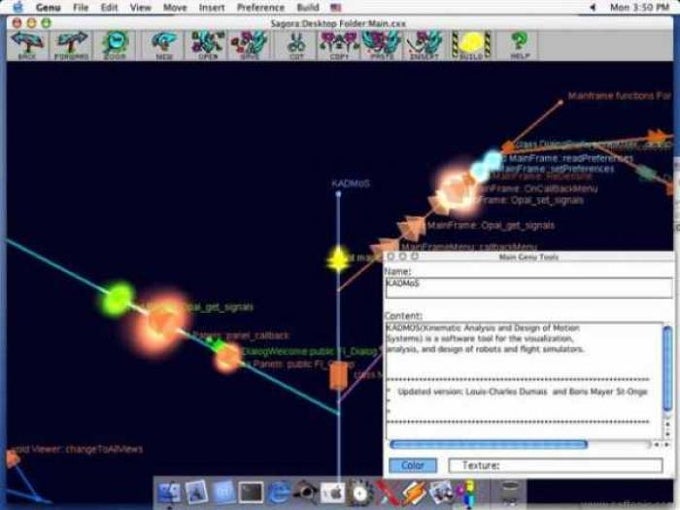The width and height of the screenshot is (680, 510).
Task: Click the volume icon in menu bar
Action: click(x=592, y=7)
